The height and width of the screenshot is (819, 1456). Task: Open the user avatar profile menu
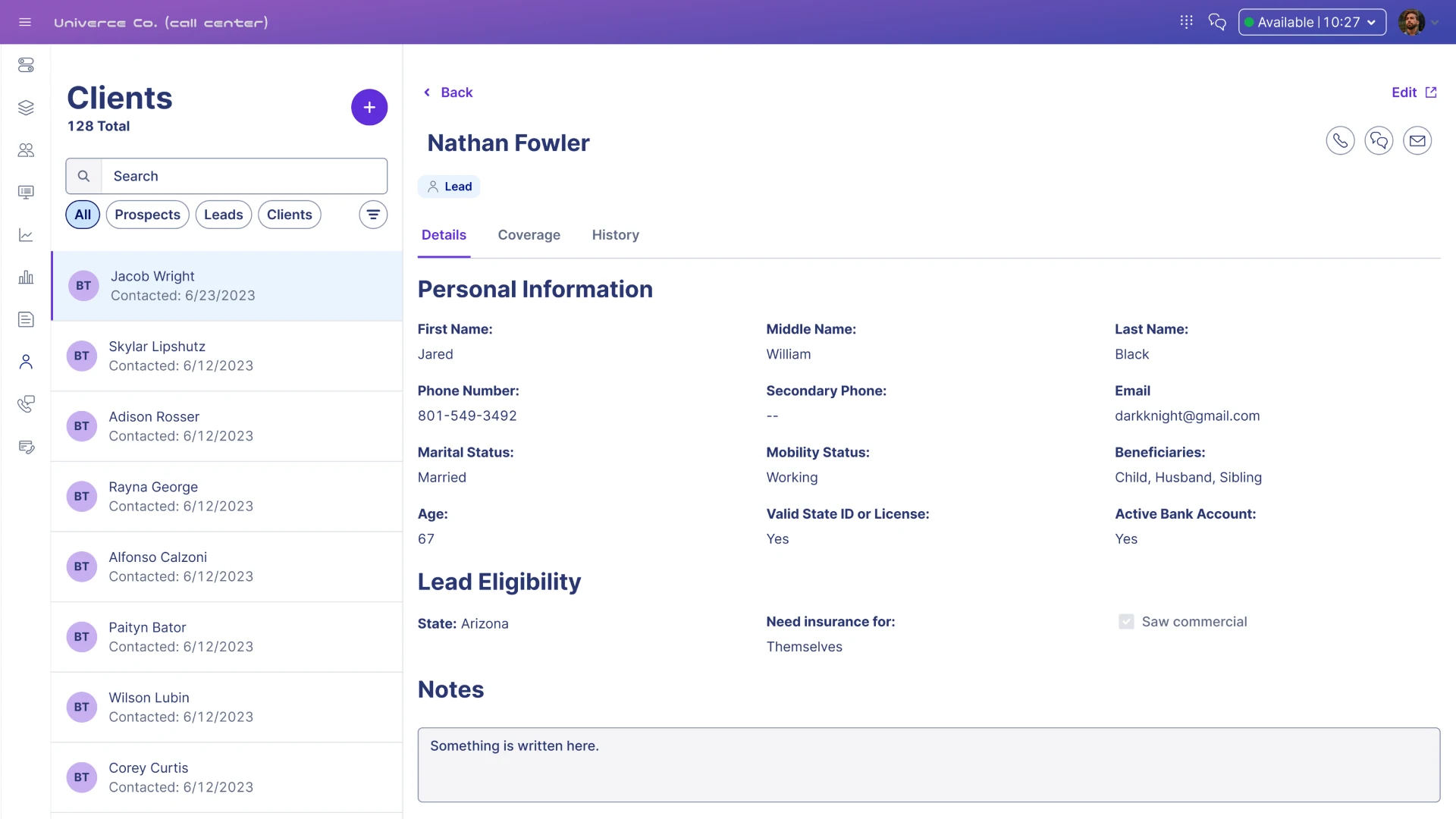pyautogui.click(x=1411, y=22)
